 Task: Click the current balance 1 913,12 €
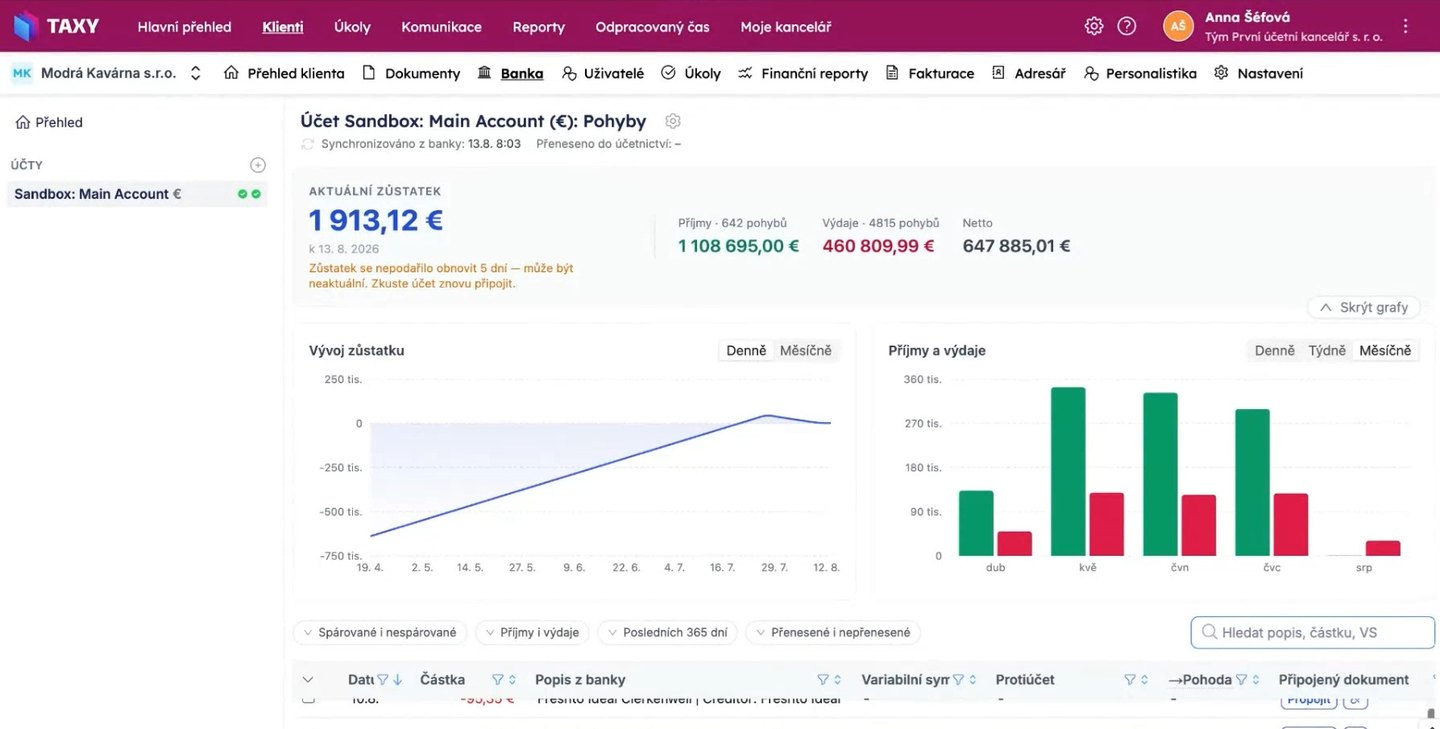tap(376, 220)
